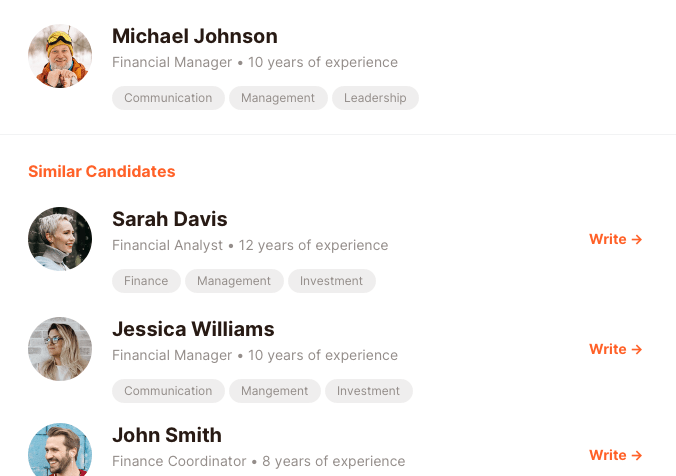The width and height of the screenshot is (676, 476).
Task: Open Jessica Williams's avatar image
Action: (x=60, y=349)
